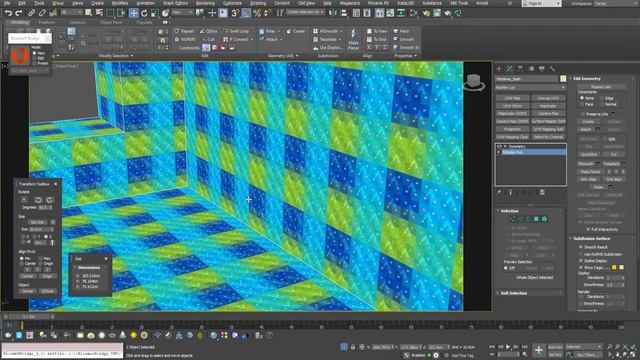640x360 pixels.
Task: Click the QuickSlice button
Action: point(588,154)
